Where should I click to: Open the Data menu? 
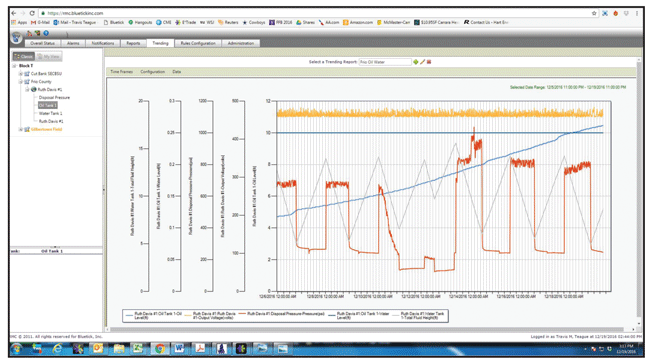tap(177, 72)
